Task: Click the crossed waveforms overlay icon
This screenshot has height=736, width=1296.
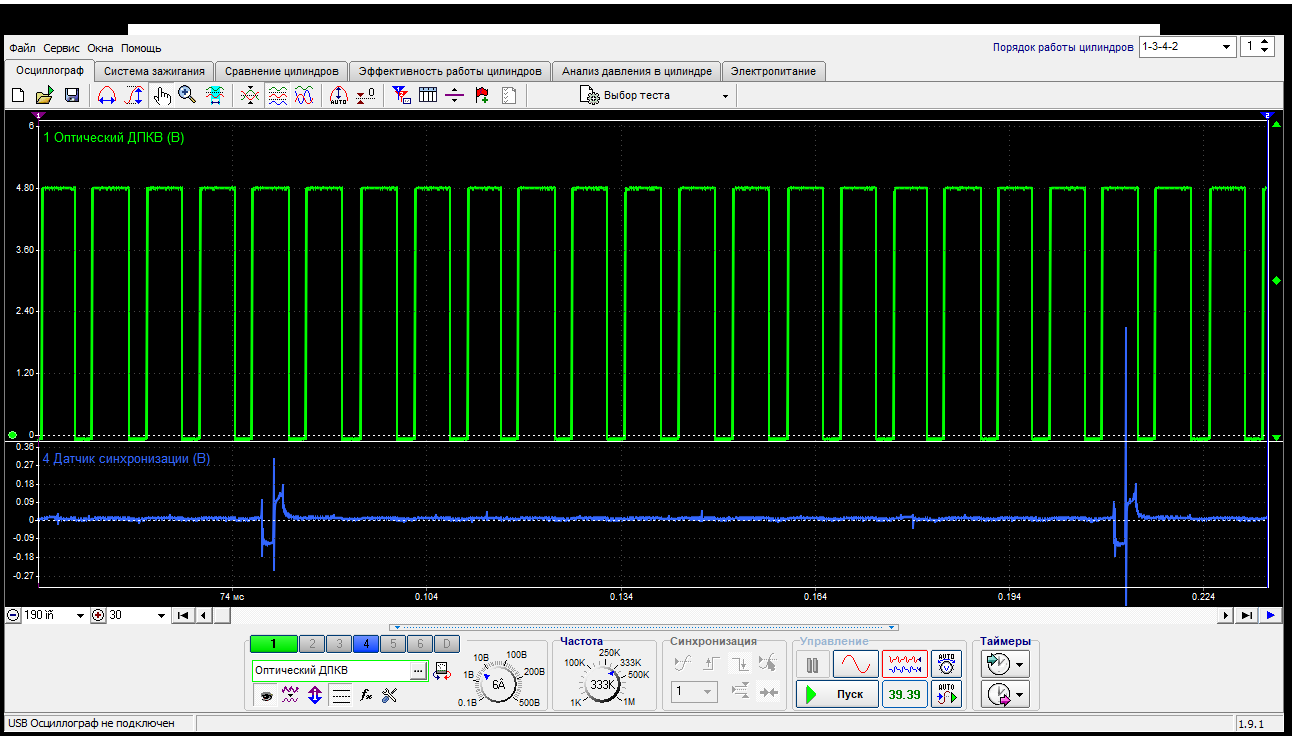Action: pyautogui.click(x=250, y=95)
